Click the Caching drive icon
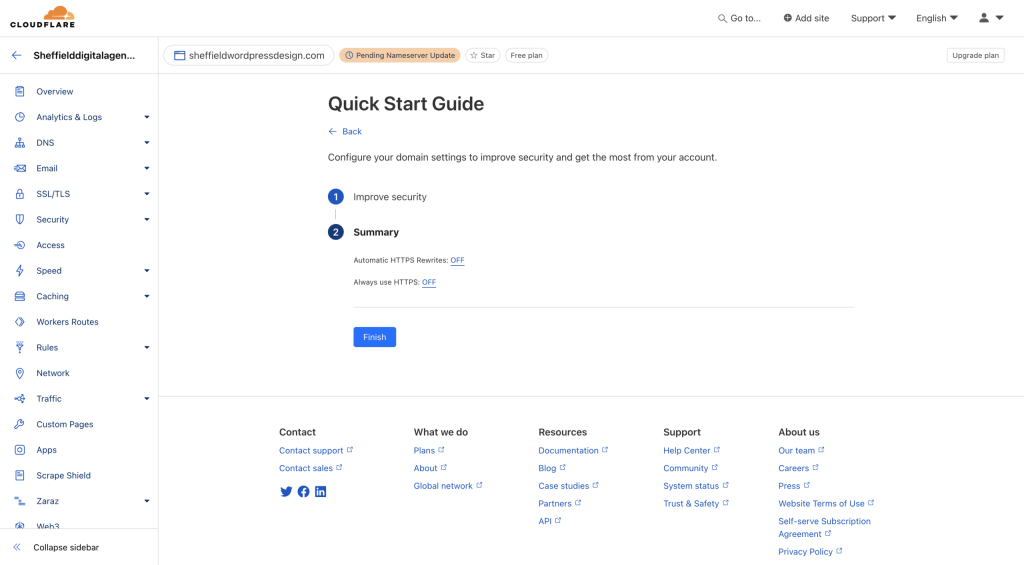Screen dimensions: 1024x565 coord(20,296)
